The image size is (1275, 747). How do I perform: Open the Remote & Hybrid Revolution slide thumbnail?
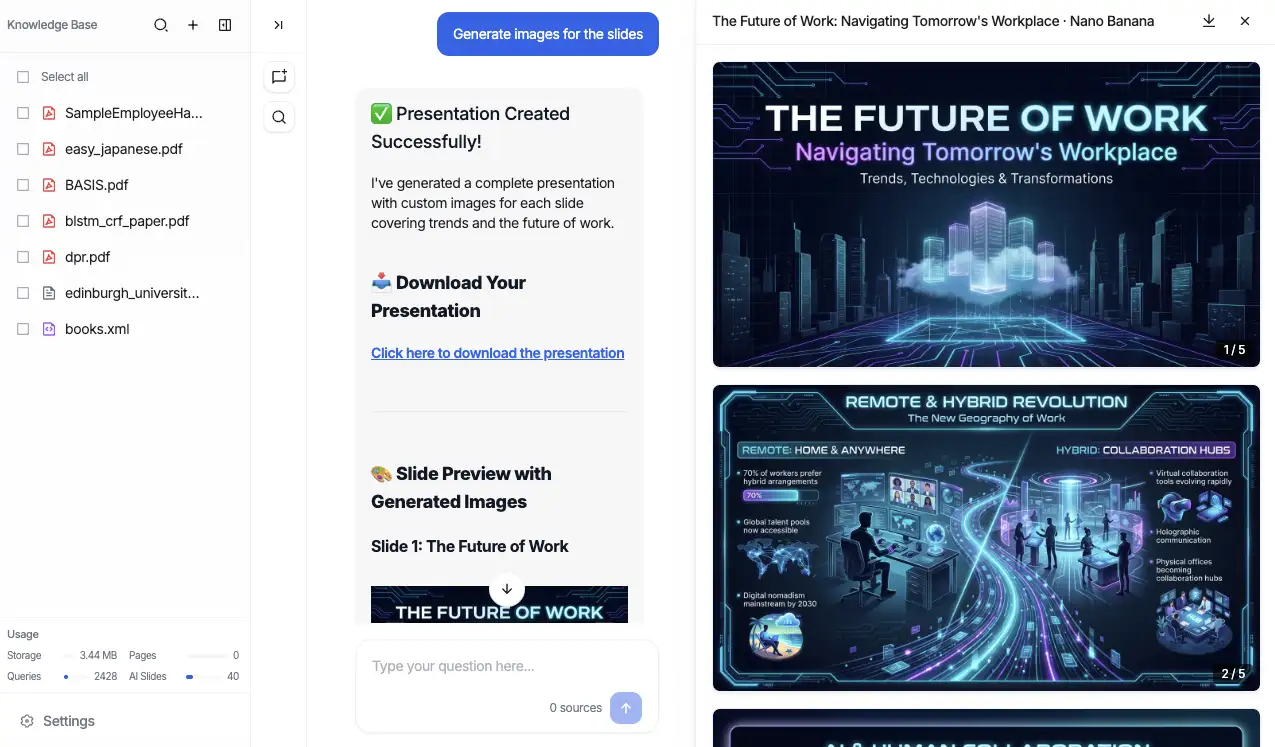coord(985,538)
